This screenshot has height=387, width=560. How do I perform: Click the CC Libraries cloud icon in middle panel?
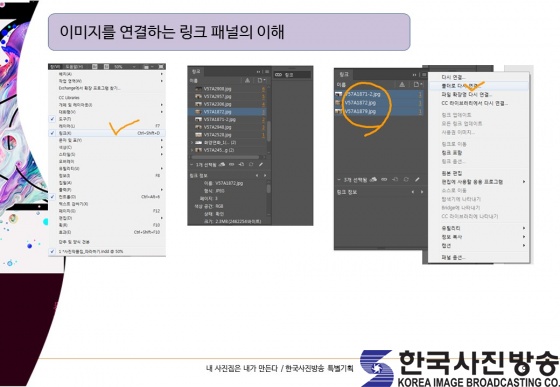click(x=222, y=165)
